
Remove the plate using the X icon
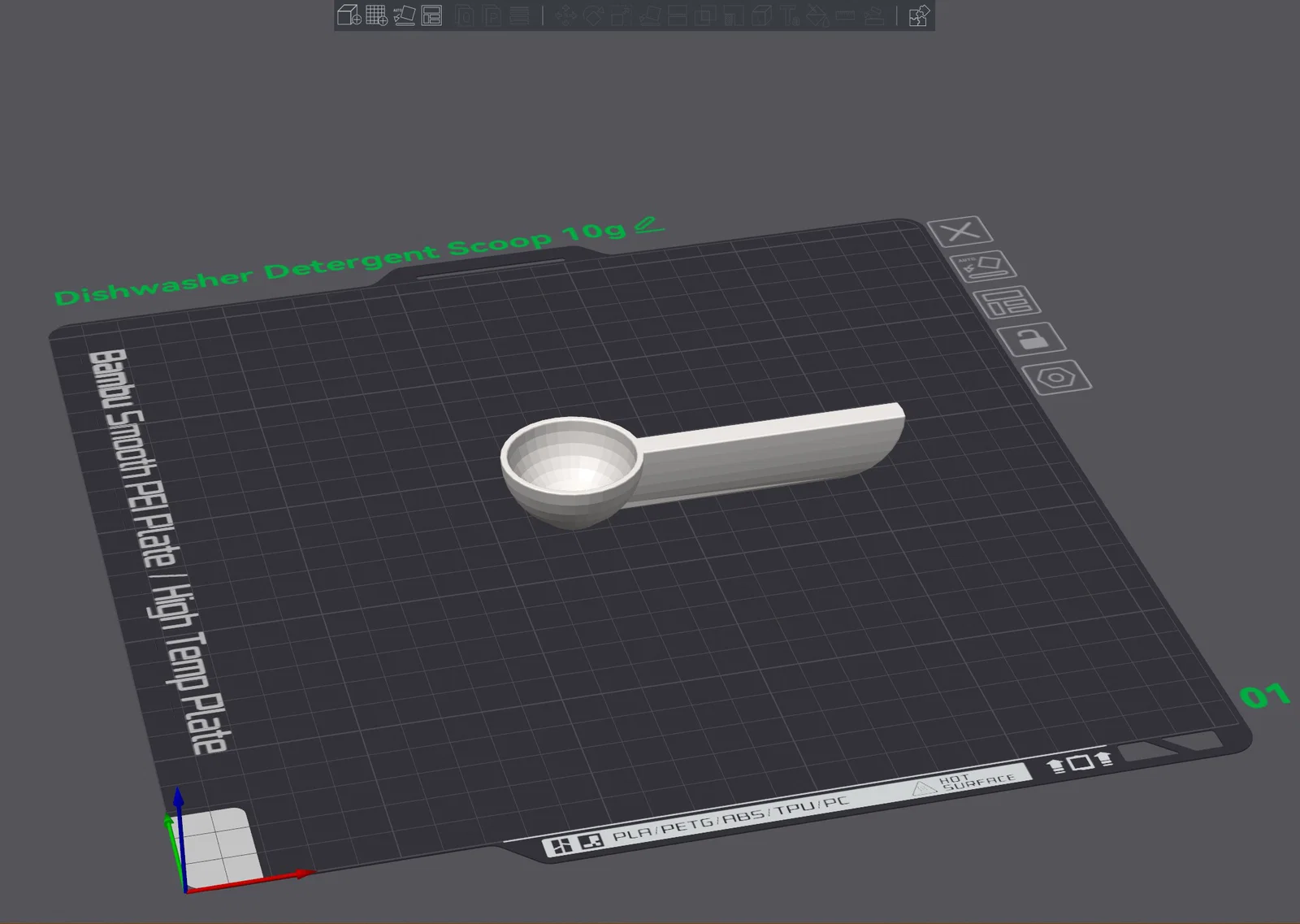[x=960, y=232]
